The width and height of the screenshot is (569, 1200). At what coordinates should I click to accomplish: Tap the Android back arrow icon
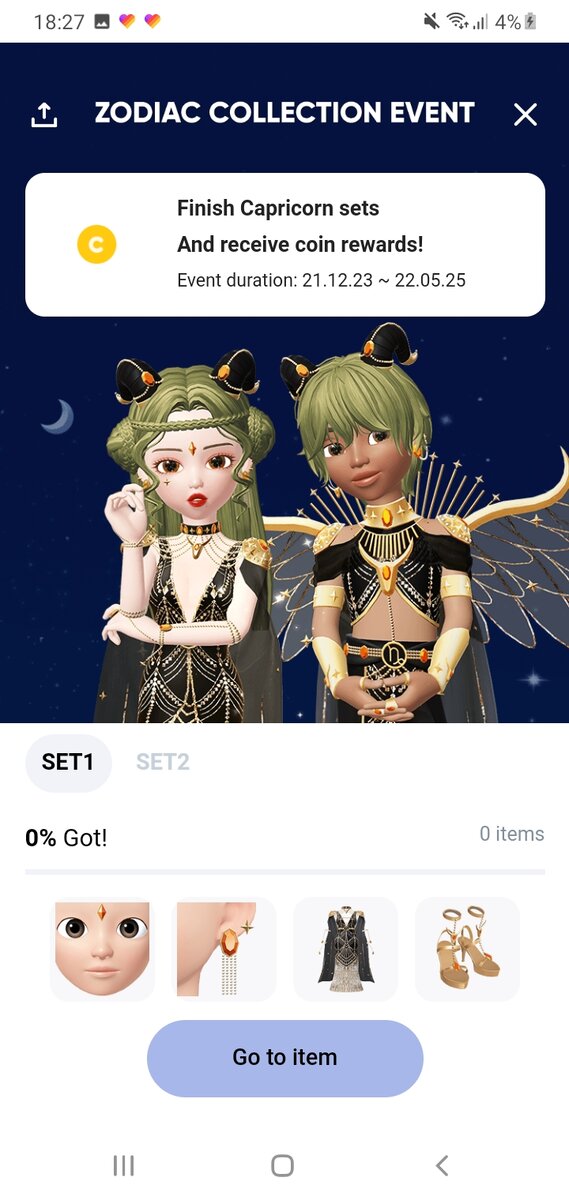pyautogui.click(x=442, y=1165)
